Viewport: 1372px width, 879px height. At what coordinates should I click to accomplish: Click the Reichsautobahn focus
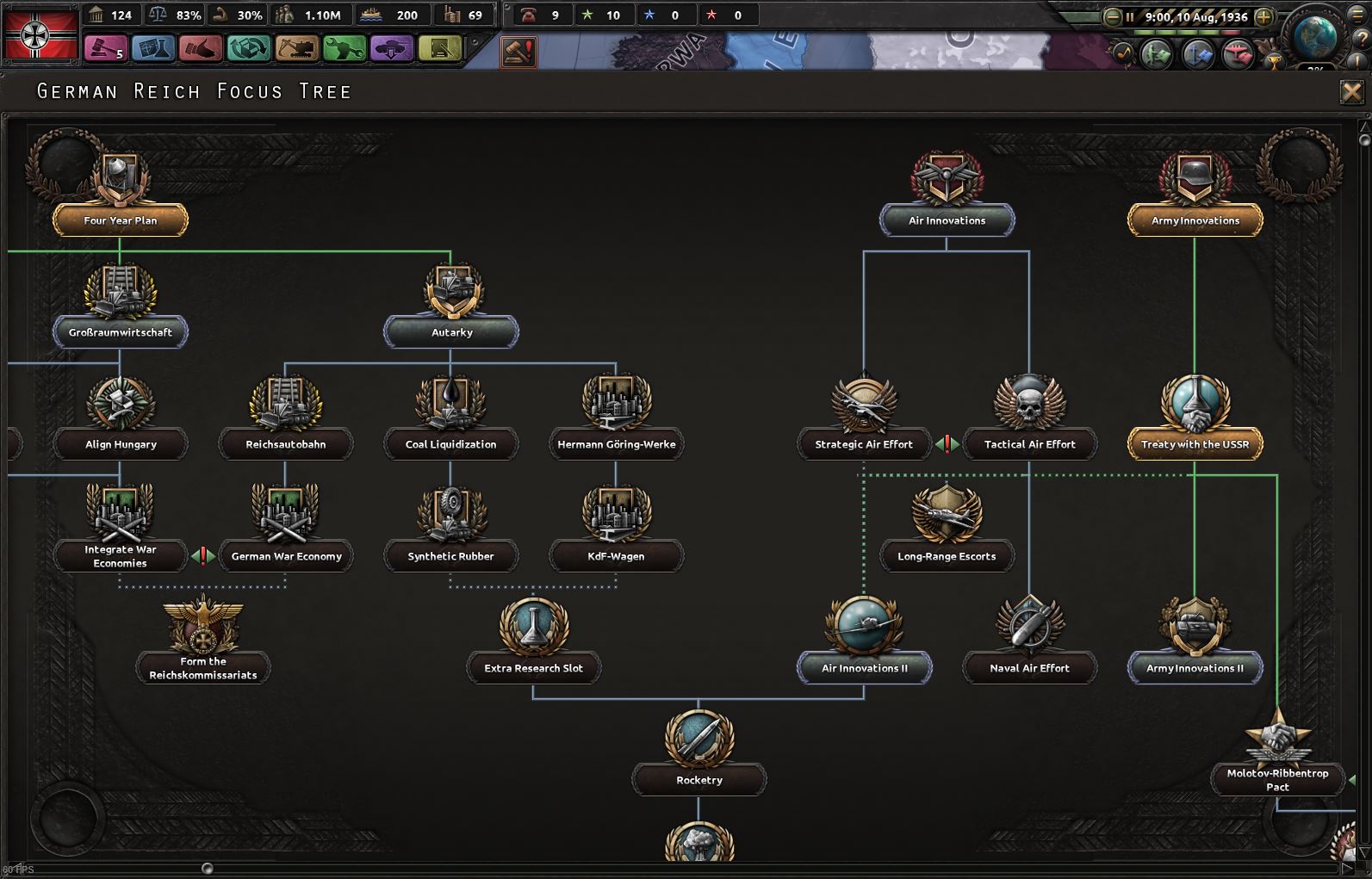(285, 444)
